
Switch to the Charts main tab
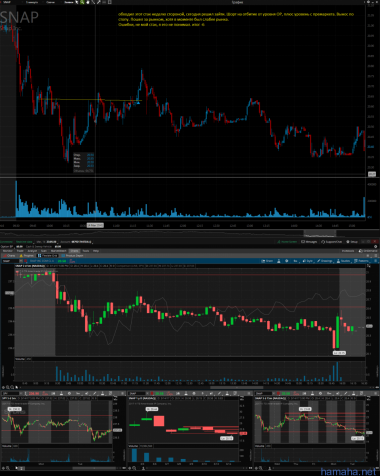74,251
